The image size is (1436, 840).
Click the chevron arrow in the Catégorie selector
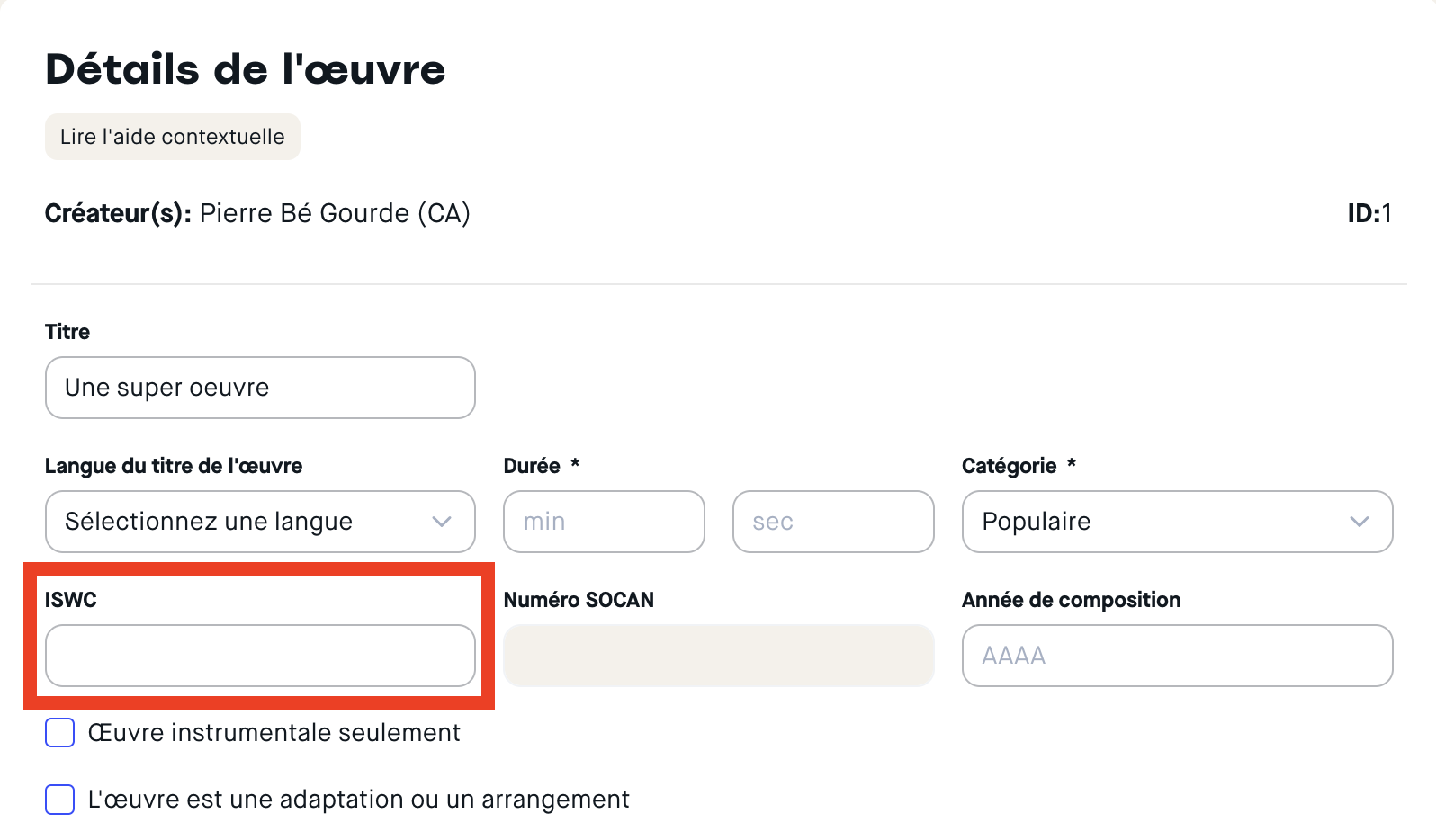(1360, 522)
